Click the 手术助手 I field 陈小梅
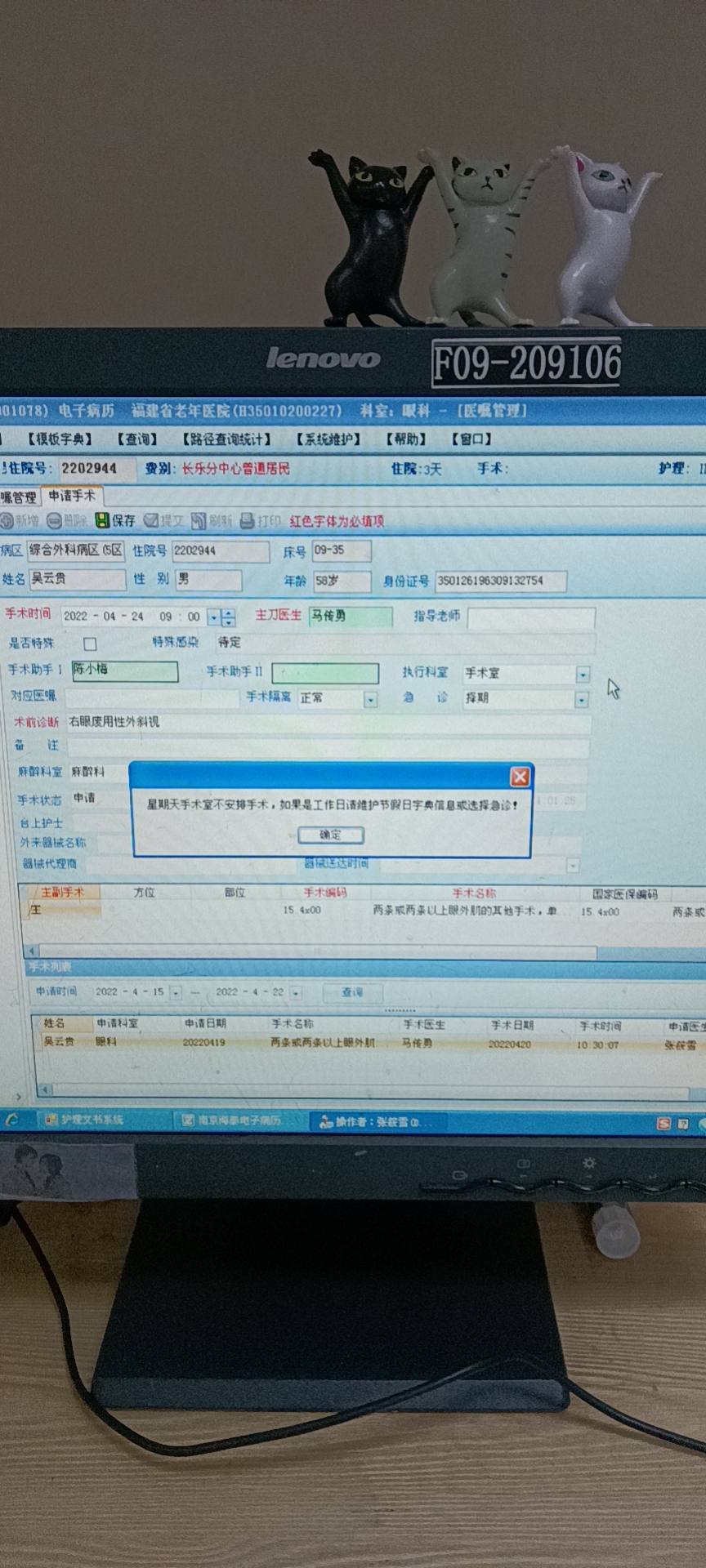 pyautogui.click(x=124, y=670)
